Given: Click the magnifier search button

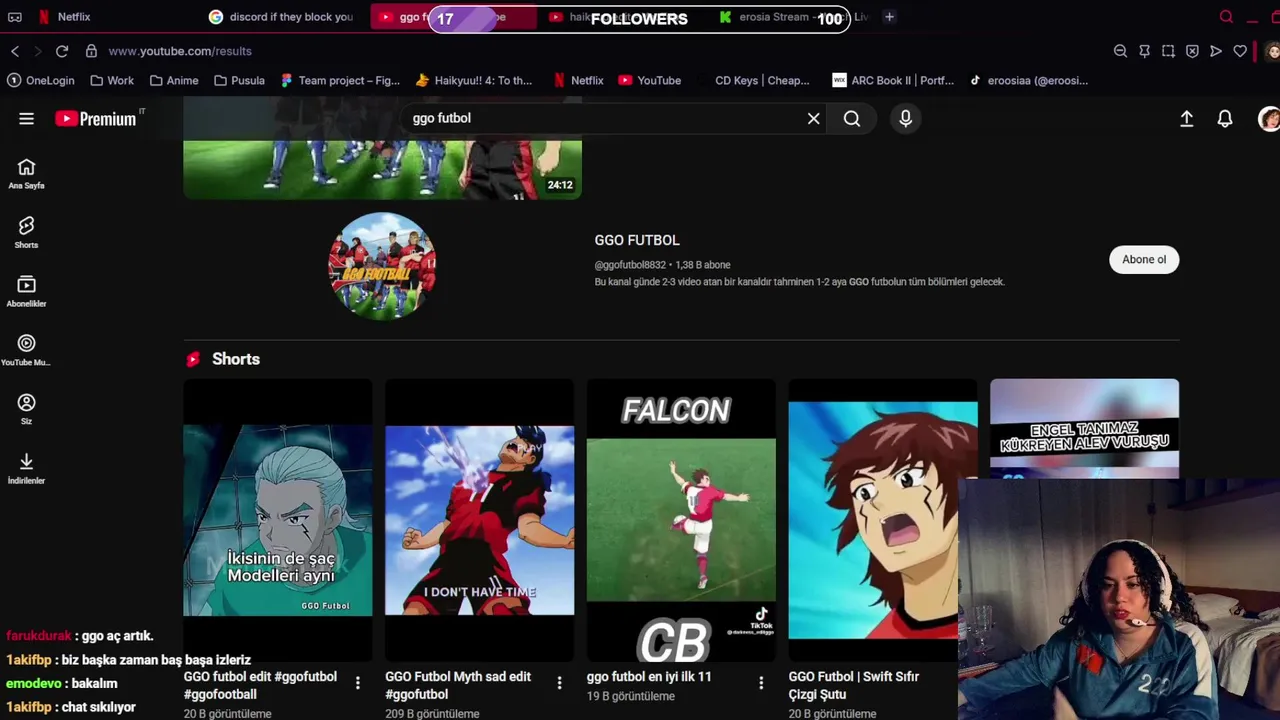Looking at the screenshot, I should pos(852,118).
